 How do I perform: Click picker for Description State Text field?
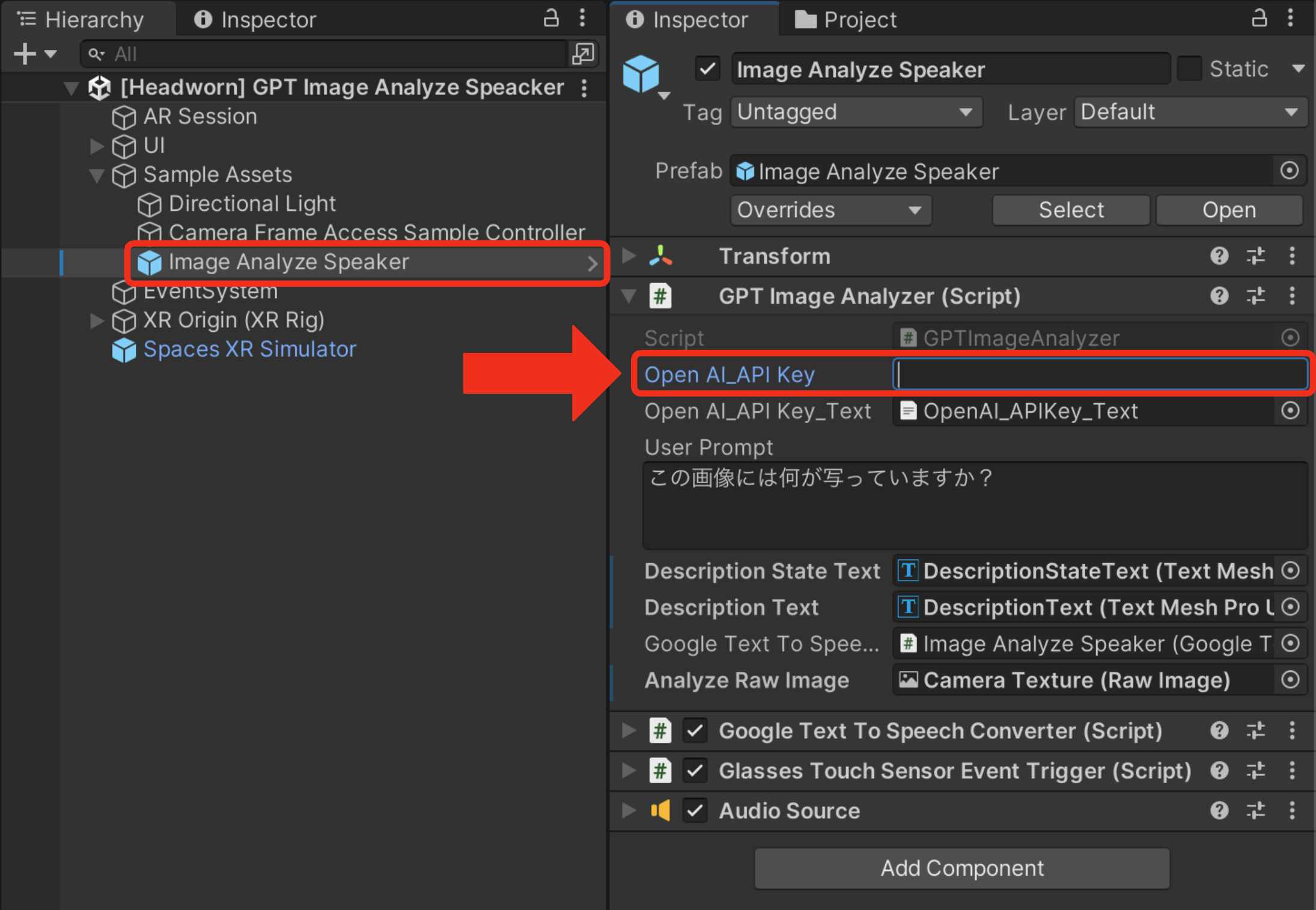pyautogui.click(x=1290, y=571)
